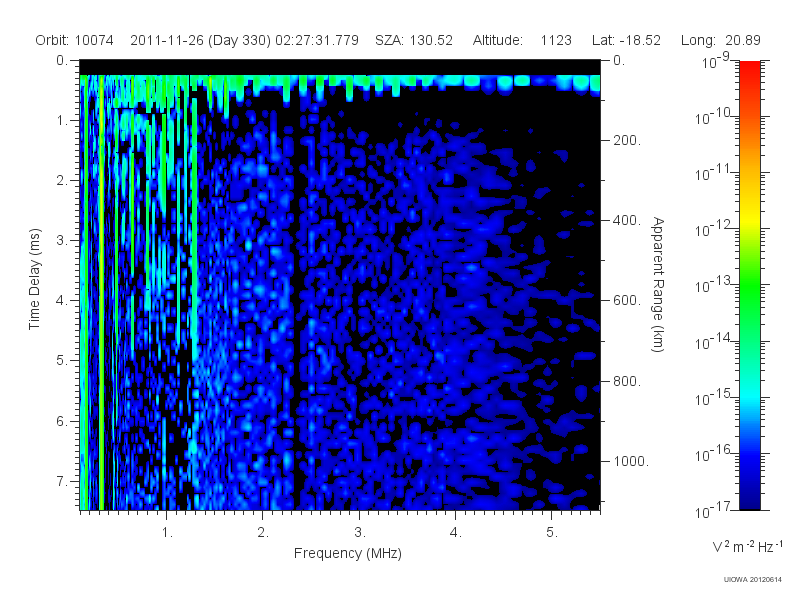Click the Lat: -18.52 value
800x600 pixels.
coord(626,40)
